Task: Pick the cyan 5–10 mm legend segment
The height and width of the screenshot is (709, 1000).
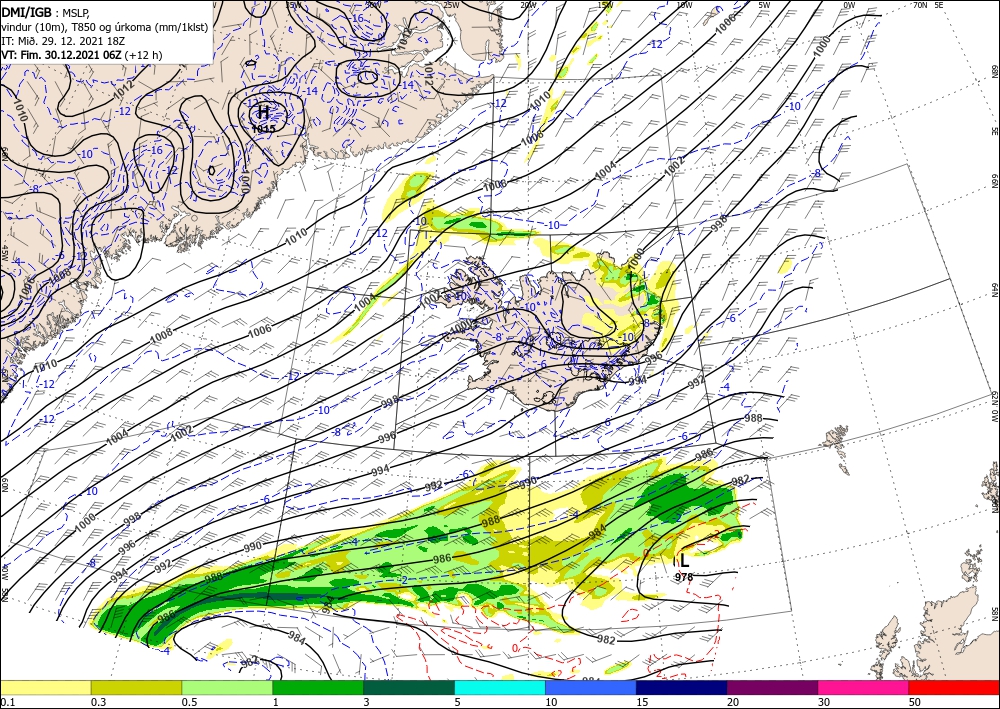Action: pyautogui.click(x=500, y=687)
